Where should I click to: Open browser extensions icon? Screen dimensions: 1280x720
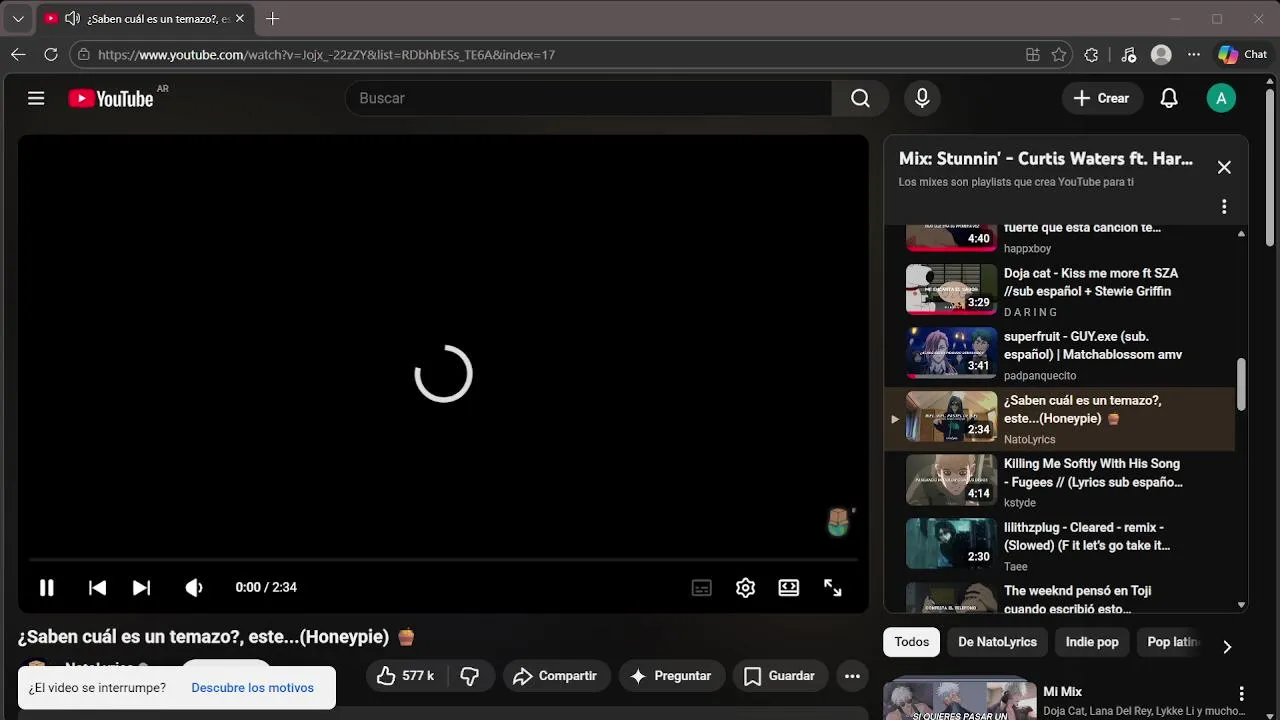click(1091, 55)
